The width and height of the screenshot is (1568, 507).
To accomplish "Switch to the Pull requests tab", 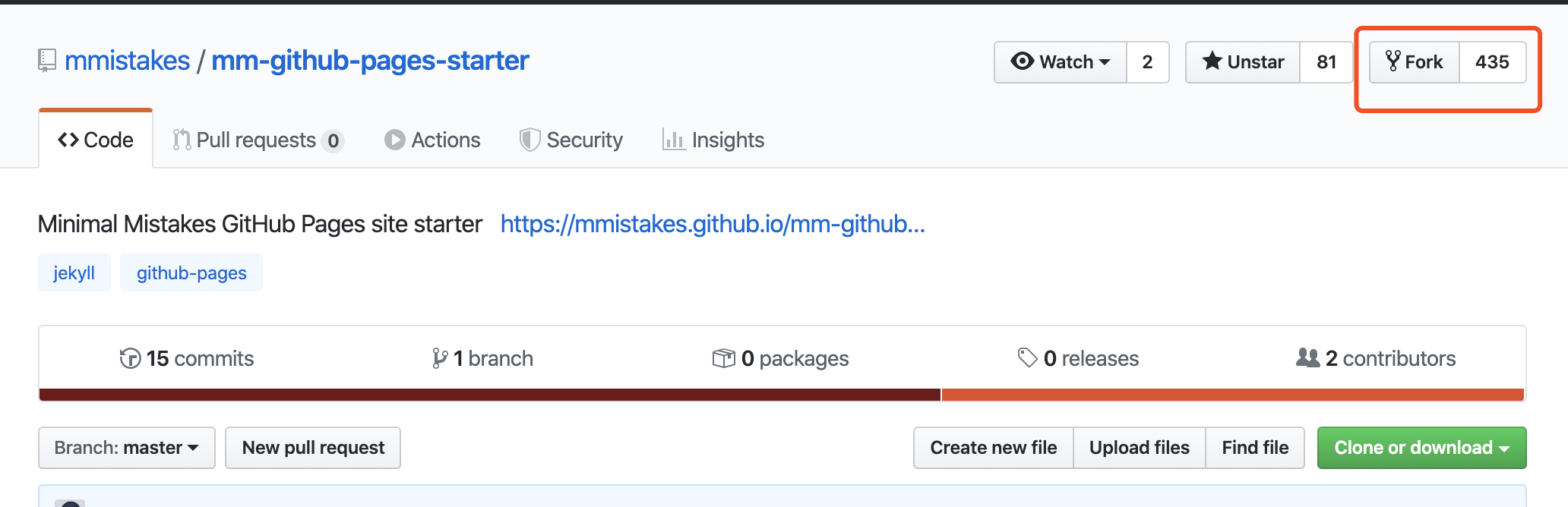I will (257, 140).
